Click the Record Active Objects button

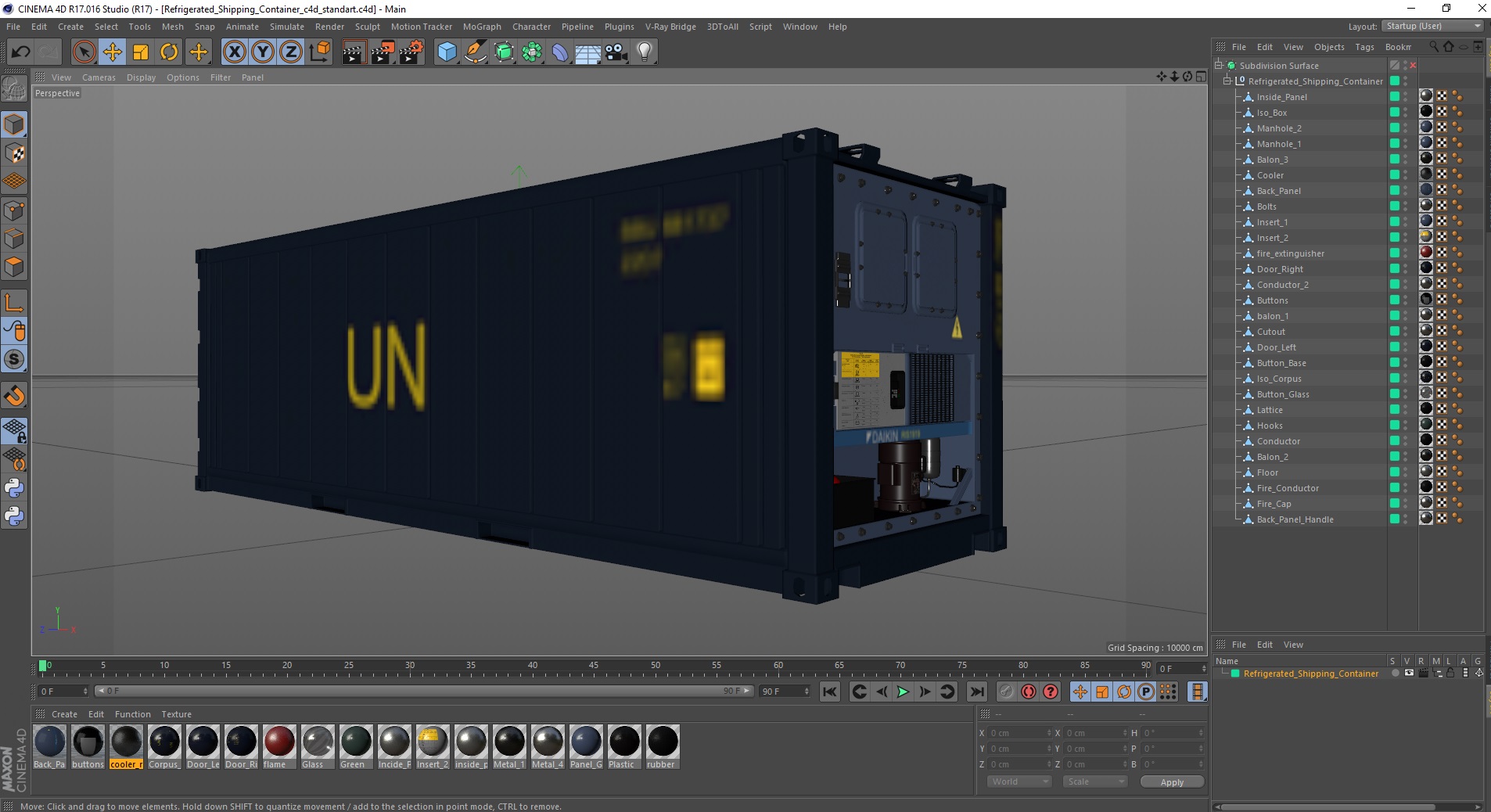[x=1006, y=692]
